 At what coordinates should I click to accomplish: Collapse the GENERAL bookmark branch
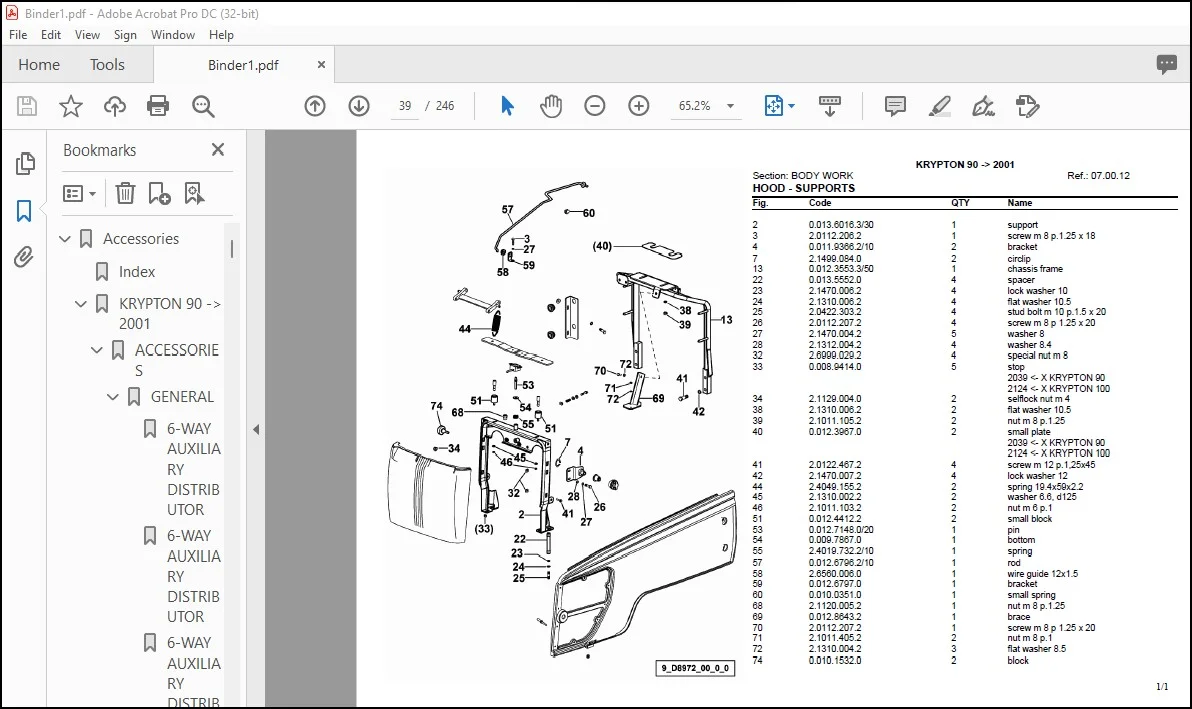click(113, 397)
